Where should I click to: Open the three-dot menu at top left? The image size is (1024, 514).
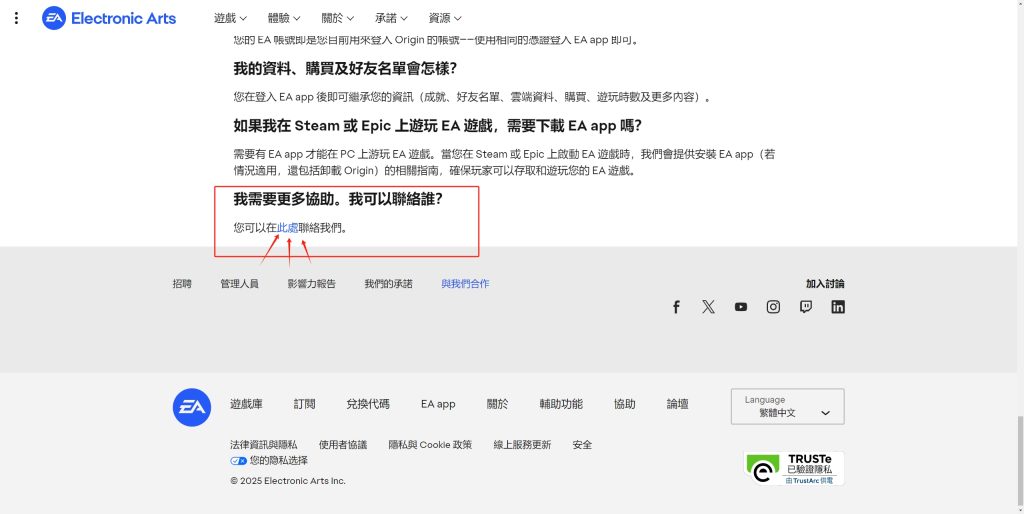pyautogui.click(x=16, y=18)
